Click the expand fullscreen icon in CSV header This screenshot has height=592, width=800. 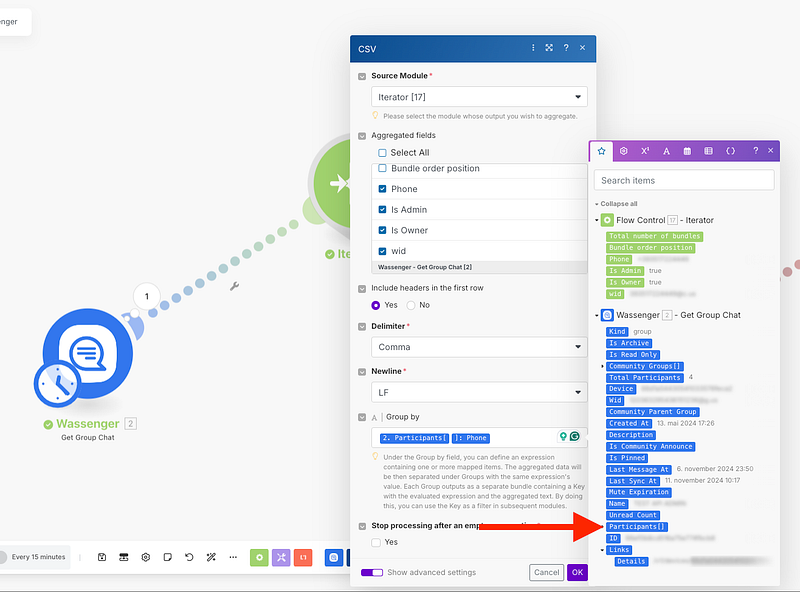(549, 48)
